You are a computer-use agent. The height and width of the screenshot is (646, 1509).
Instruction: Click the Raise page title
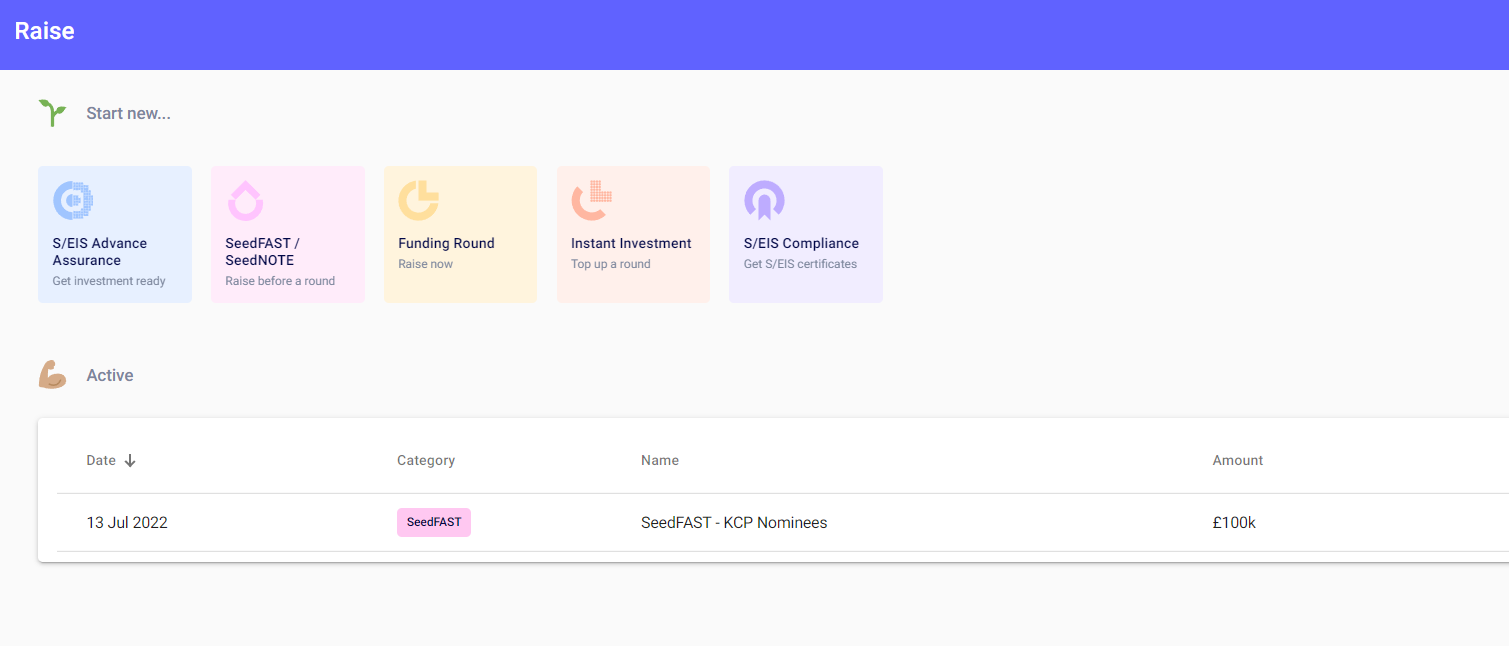44,31
